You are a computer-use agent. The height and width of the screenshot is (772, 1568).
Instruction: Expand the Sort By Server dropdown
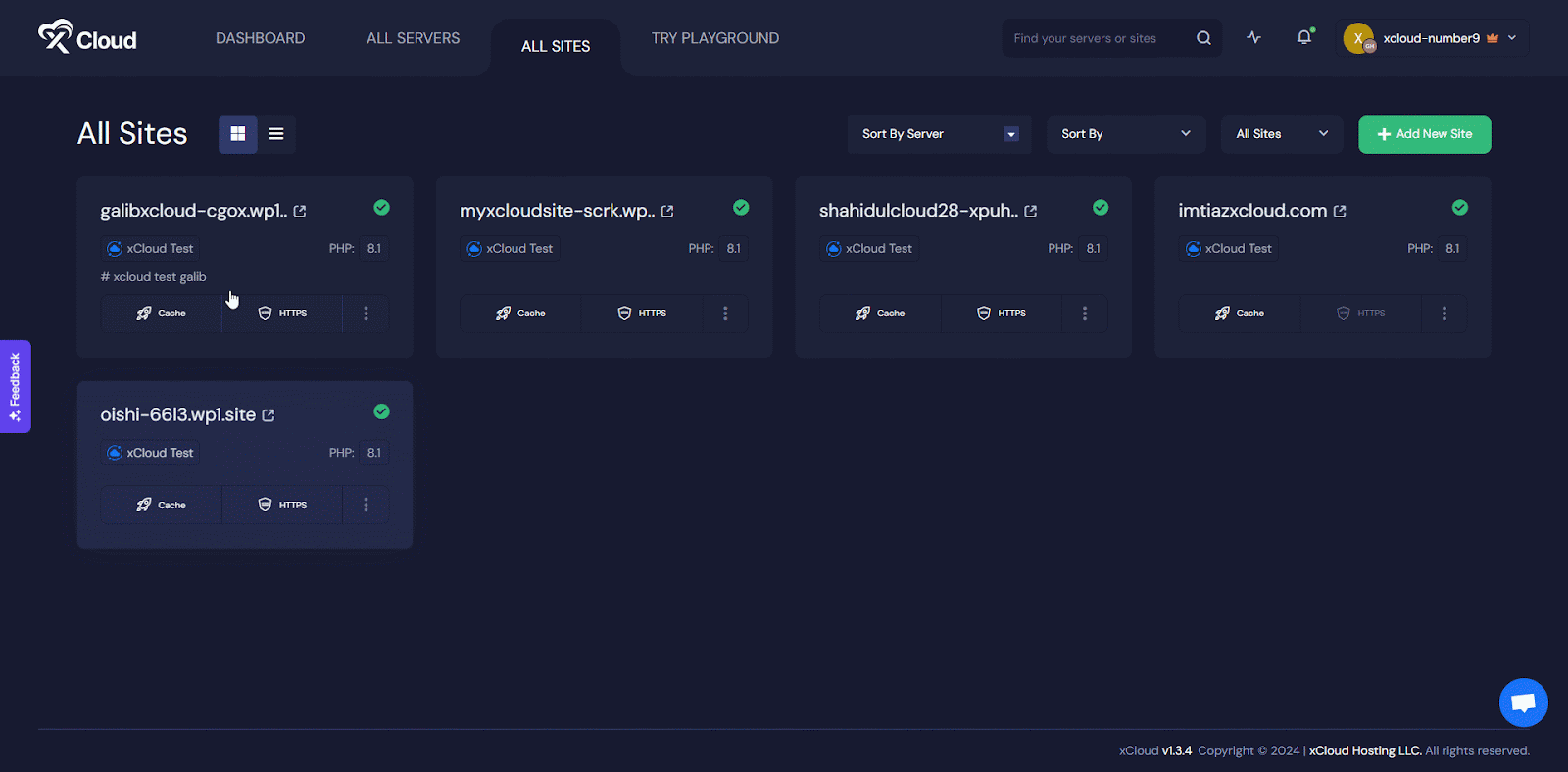pos(939,134)
